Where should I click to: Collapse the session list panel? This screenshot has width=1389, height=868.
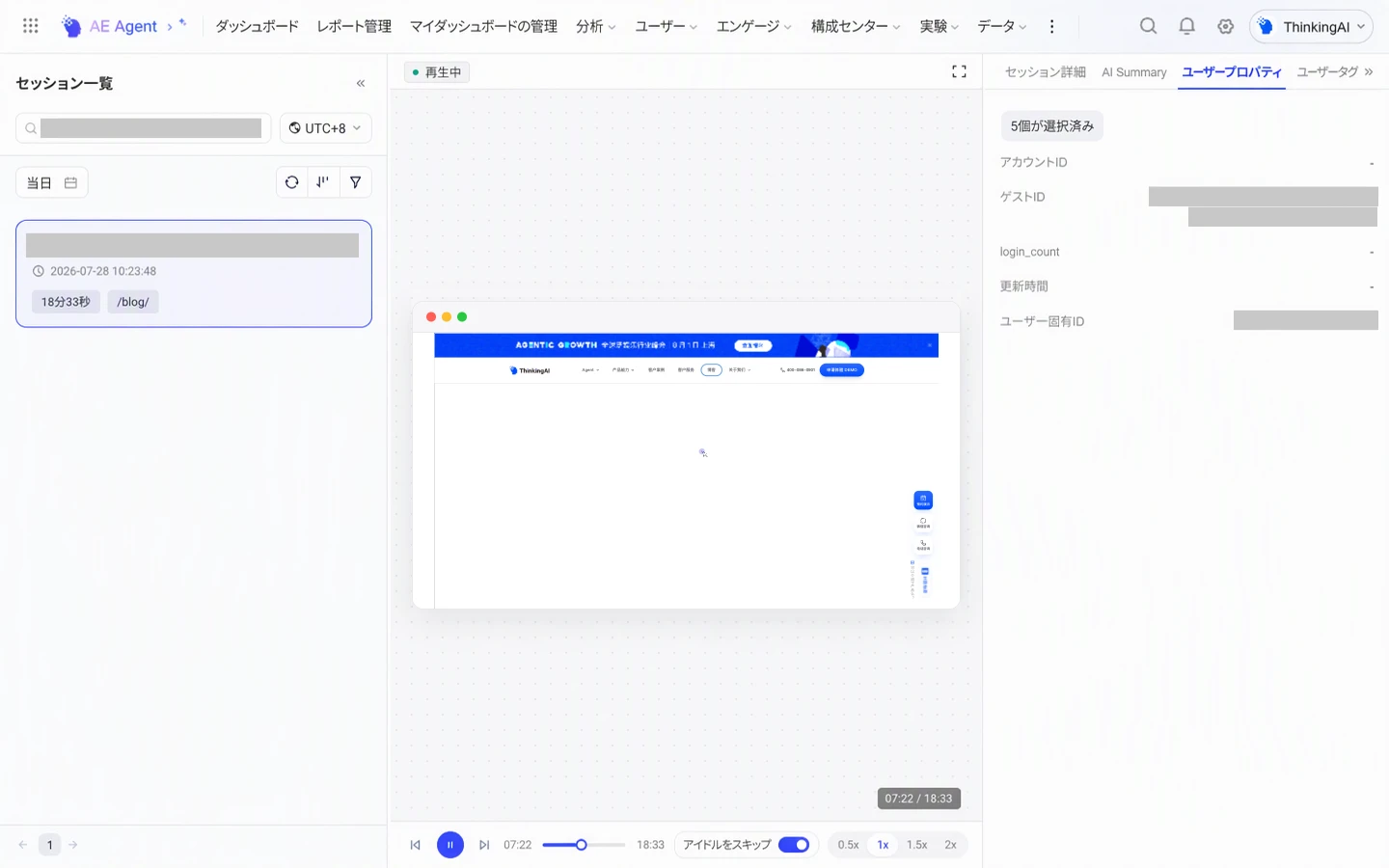(361, 83)
